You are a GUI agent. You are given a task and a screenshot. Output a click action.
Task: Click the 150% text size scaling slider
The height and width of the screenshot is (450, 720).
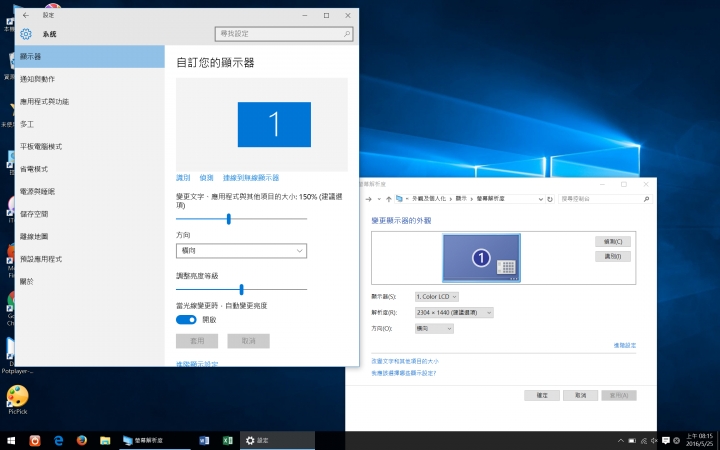(x=241, y=219)
